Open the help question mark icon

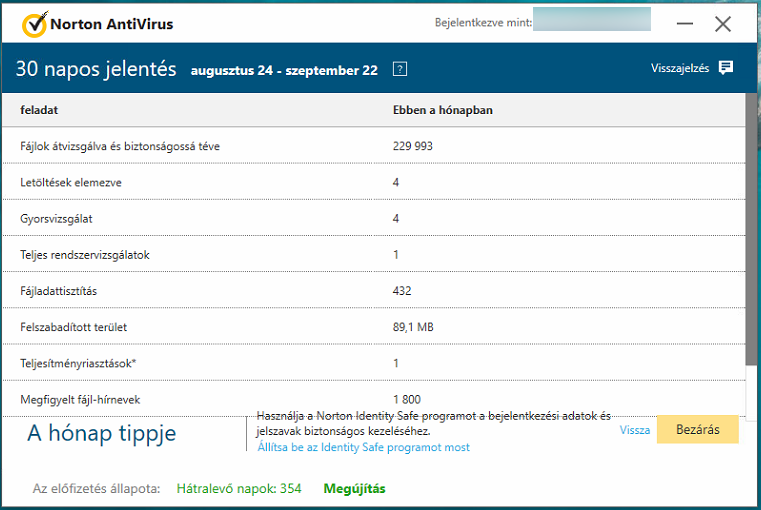click(399, 69)
